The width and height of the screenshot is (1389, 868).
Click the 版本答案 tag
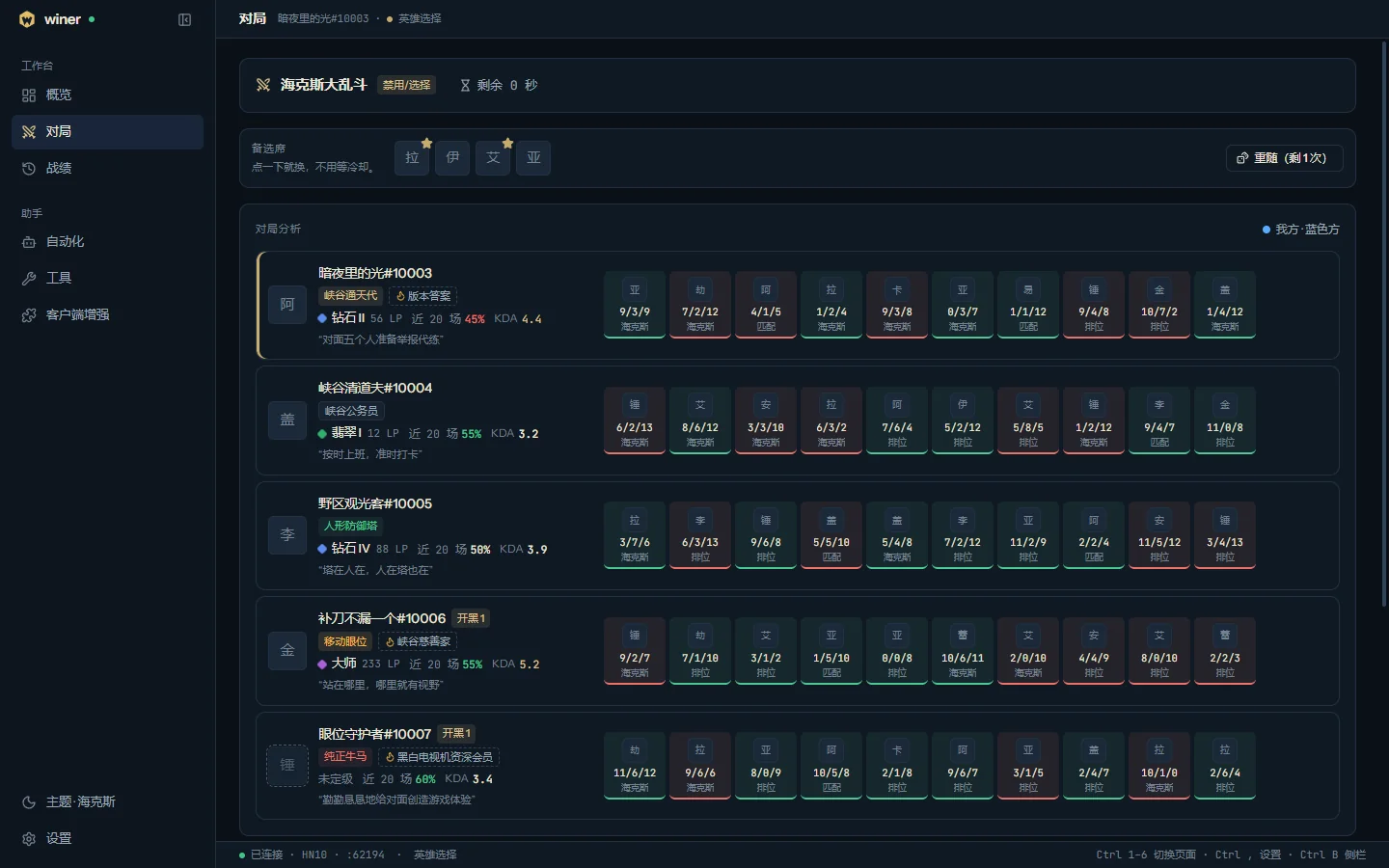coord(422,296)
